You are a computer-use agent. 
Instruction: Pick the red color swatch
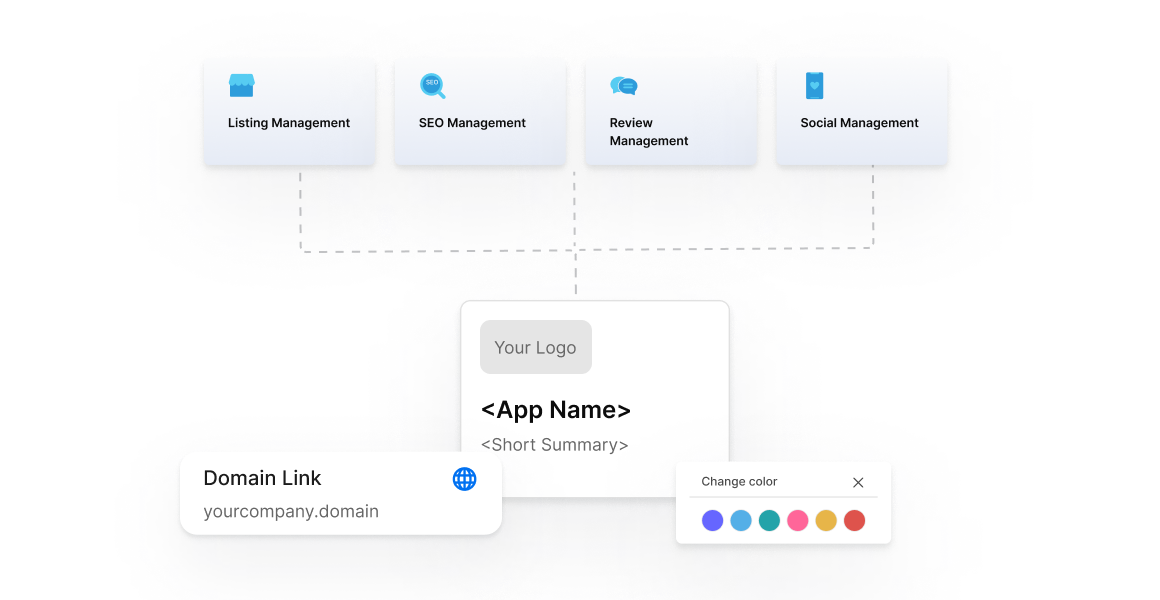tap(854, 520)
